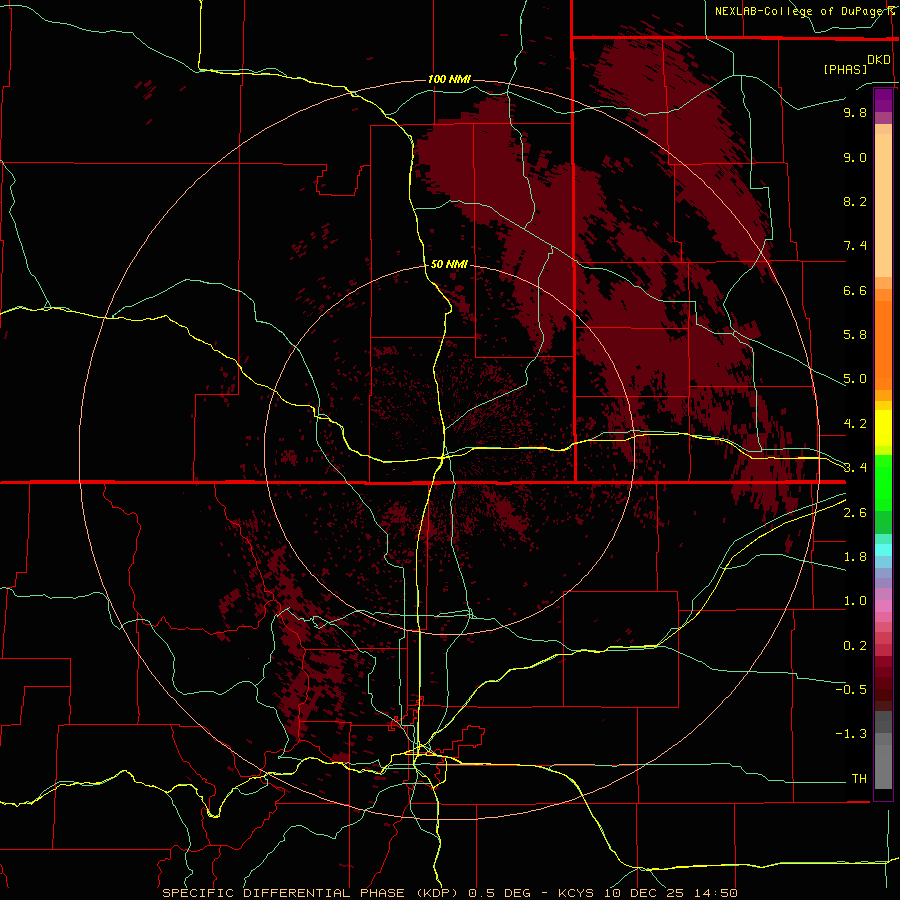The image size is (900, 900).
Task: Pick the orange segment of the color scale
Action: (x=883, y=345)
